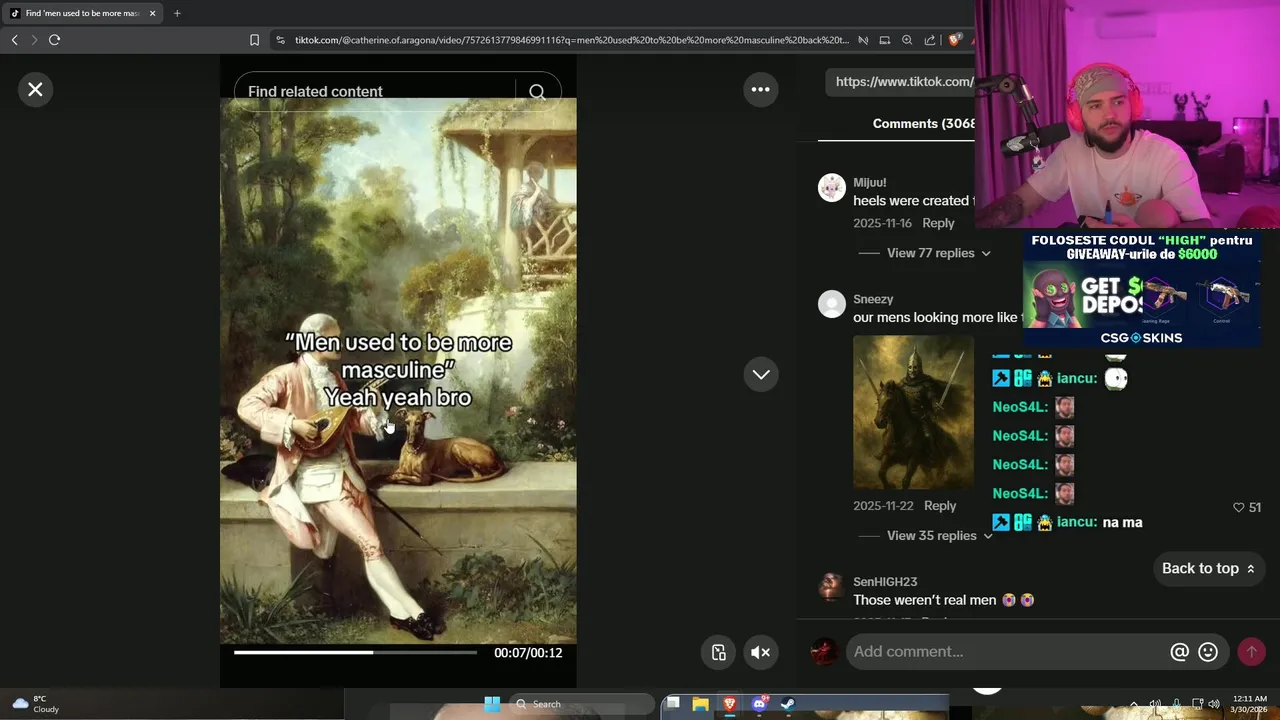Open Mijuu!'s profile avatar
1280x720 pixels.
pyautogui.click(x=832, y=188)
